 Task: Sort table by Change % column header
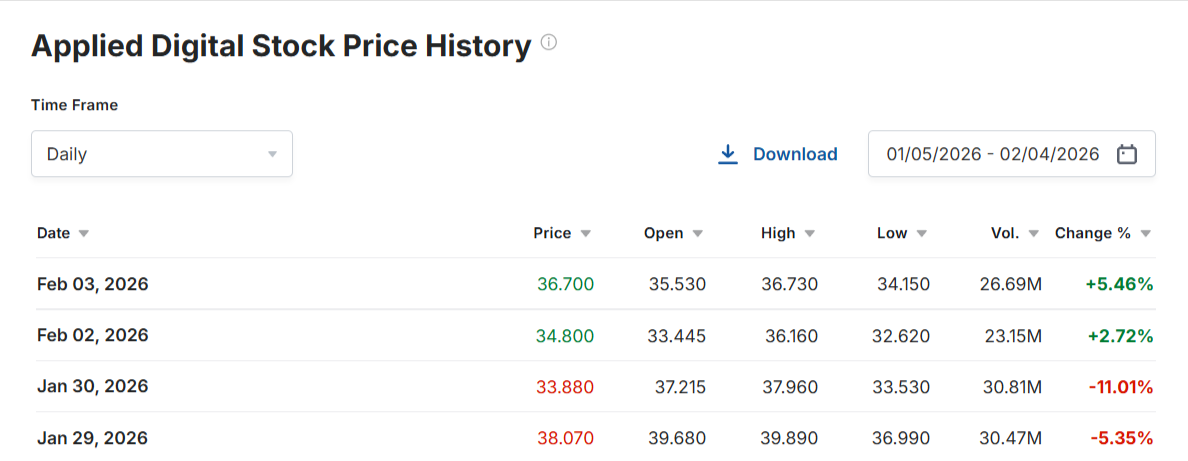click(x=1092, y=233)
